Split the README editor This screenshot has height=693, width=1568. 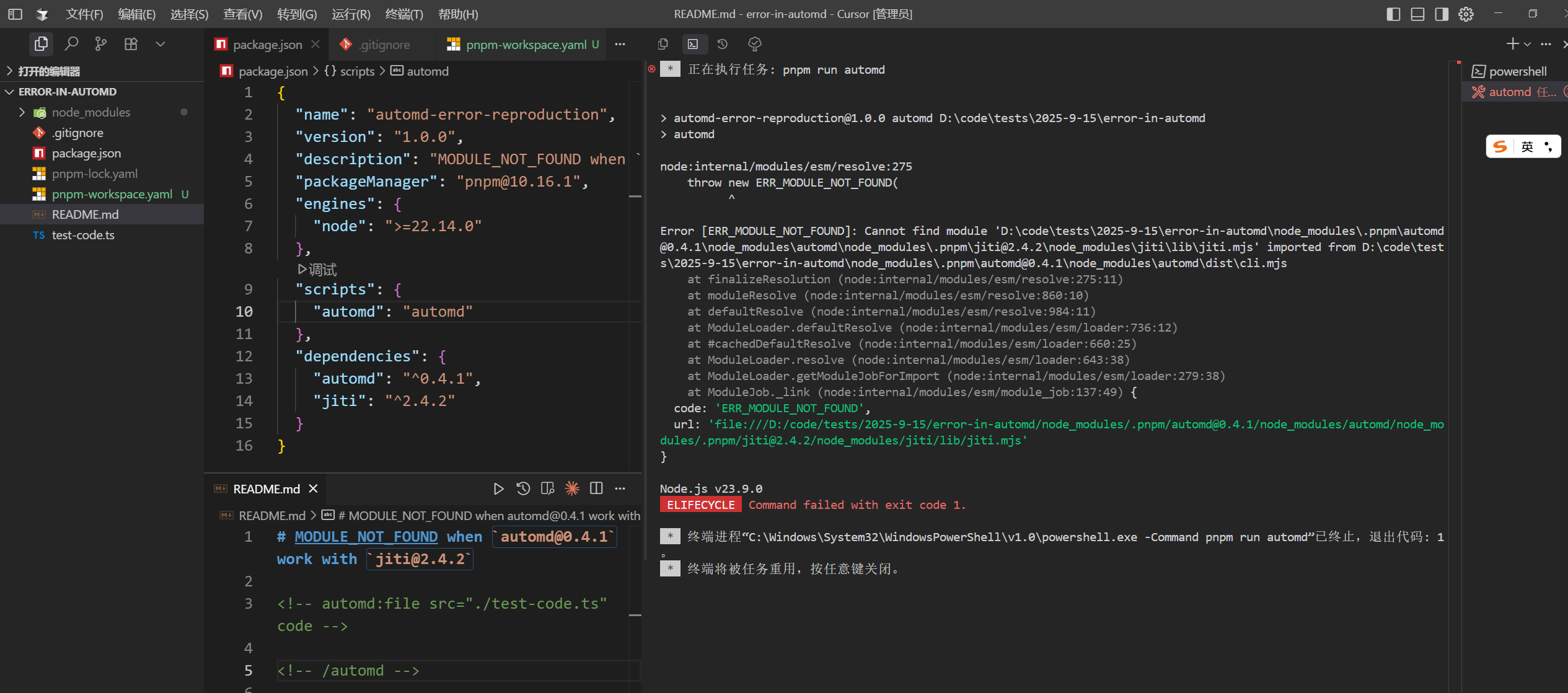click(596, 488)
